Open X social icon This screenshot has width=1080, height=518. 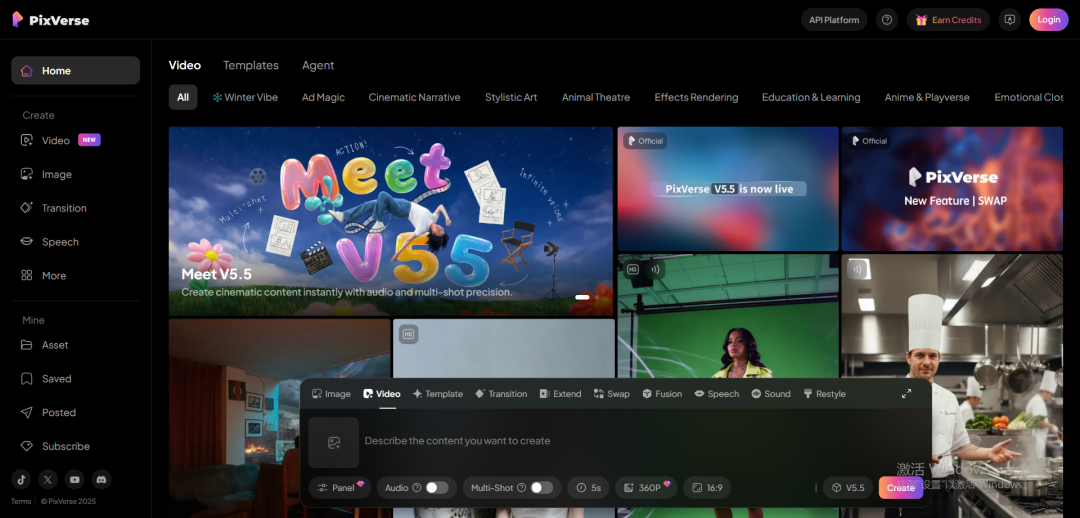tap(48, 479)
